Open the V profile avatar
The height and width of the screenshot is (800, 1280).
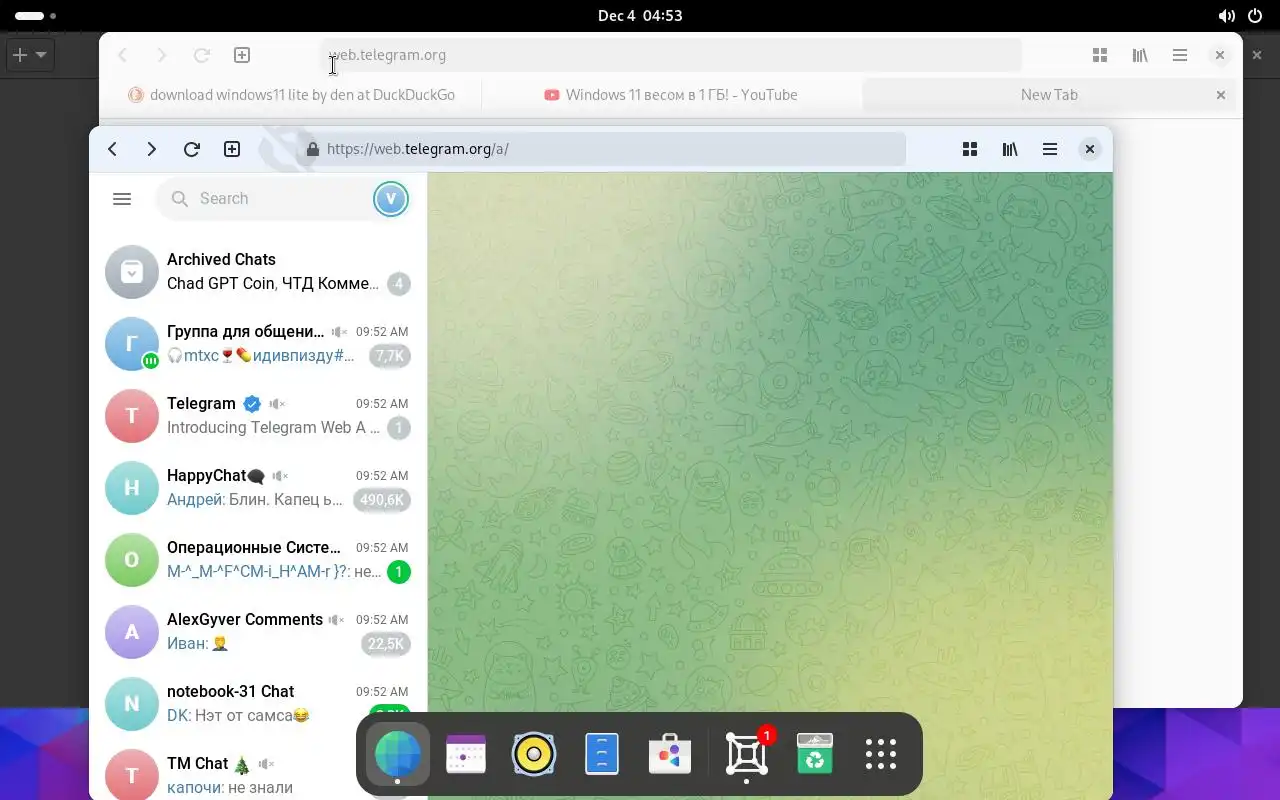click(x=391, y=199)
